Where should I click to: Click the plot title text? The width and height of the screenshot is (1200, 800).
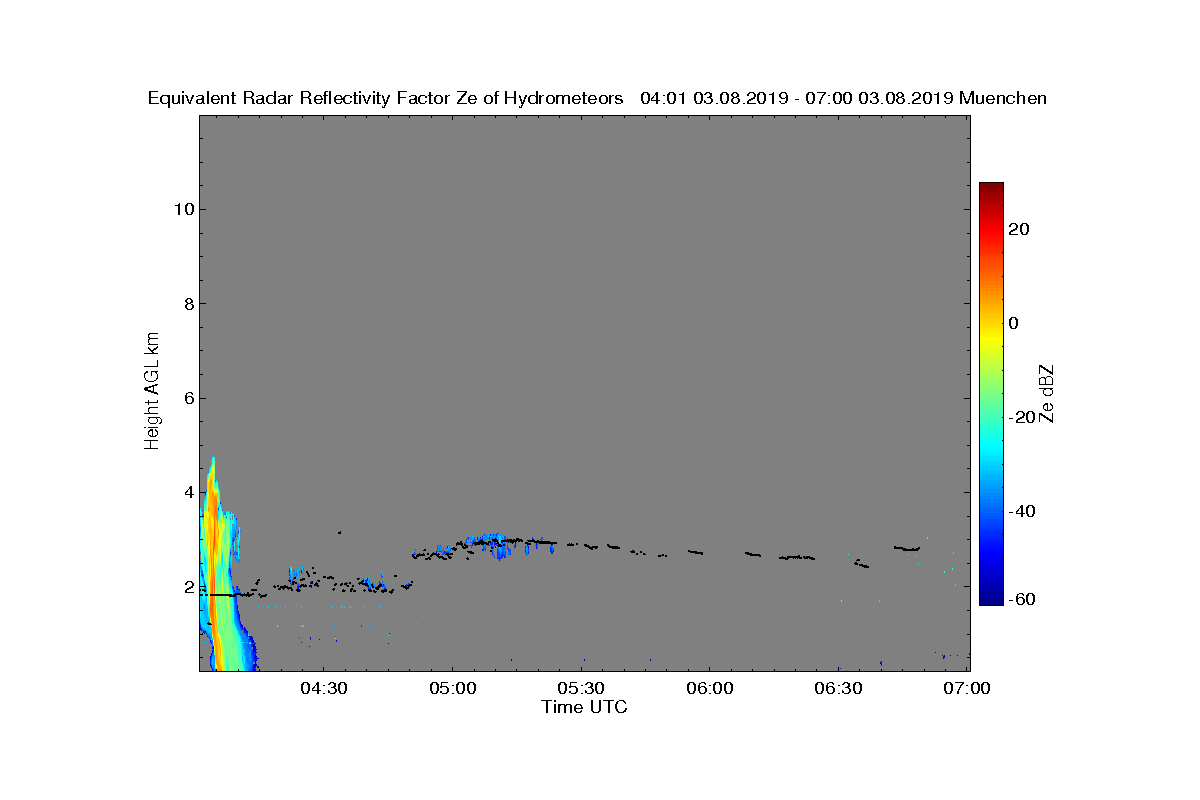coord(597,98)
